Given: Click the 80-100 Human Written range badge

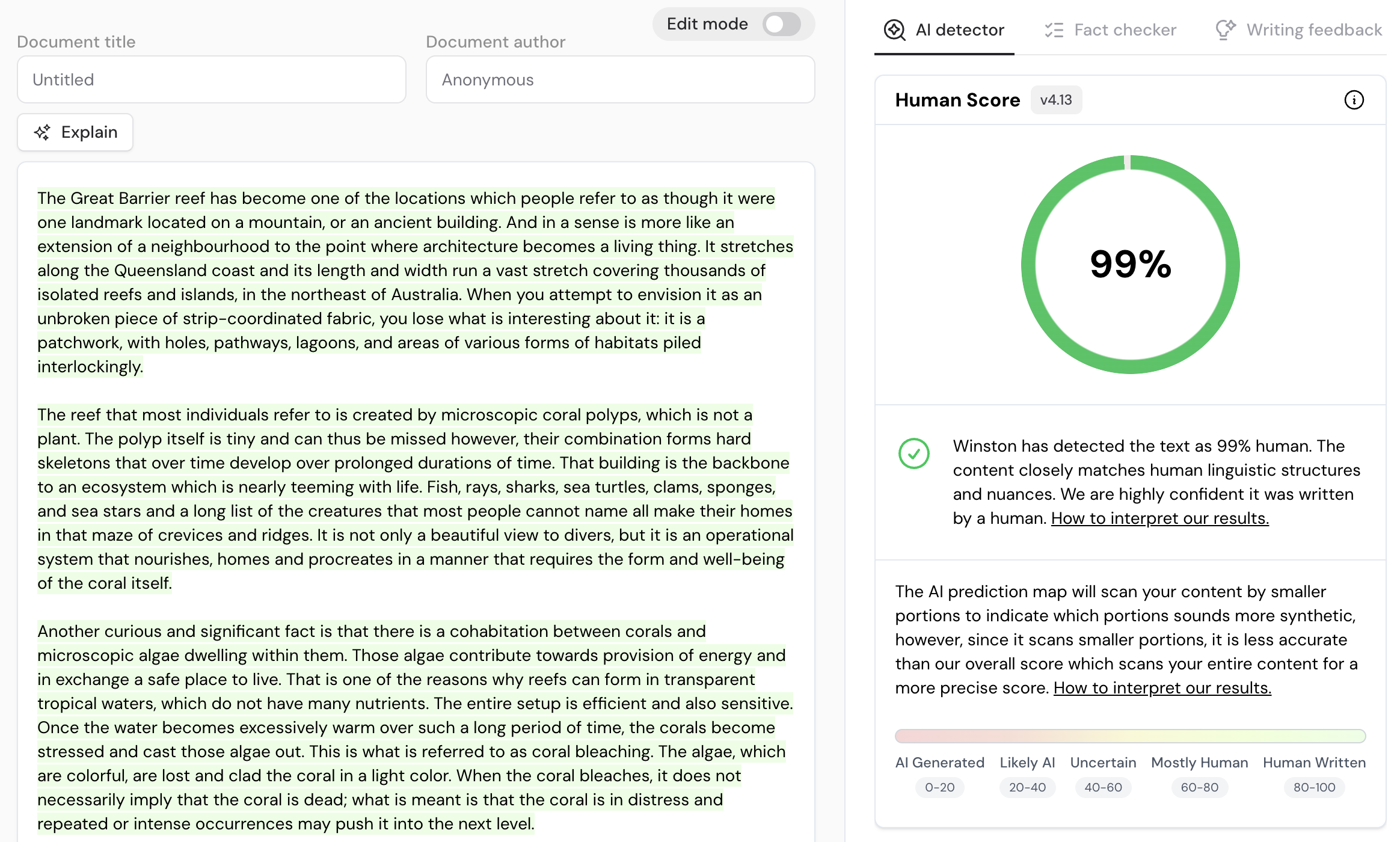Looking at the screenshot, I should (x=1314, y=788).
